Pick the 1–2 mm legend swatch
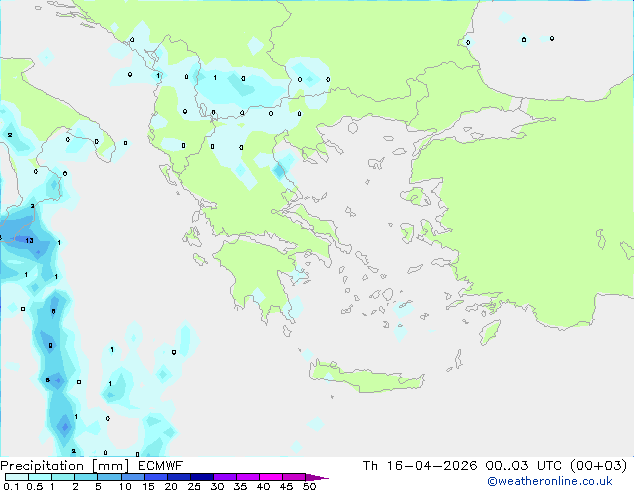Viewport: 634px width, 490px height. (63, 477)
